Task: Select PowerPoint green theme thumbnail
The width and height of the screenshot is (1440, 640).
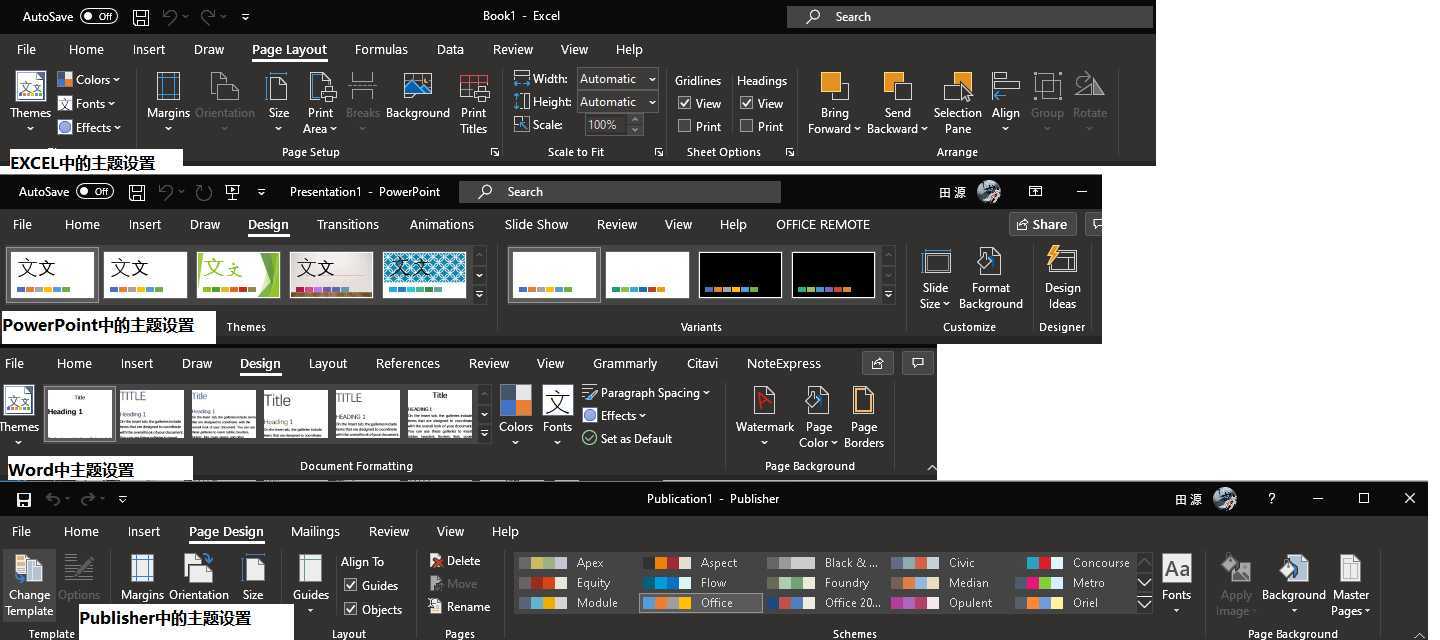Action: (x=238, y=275)
